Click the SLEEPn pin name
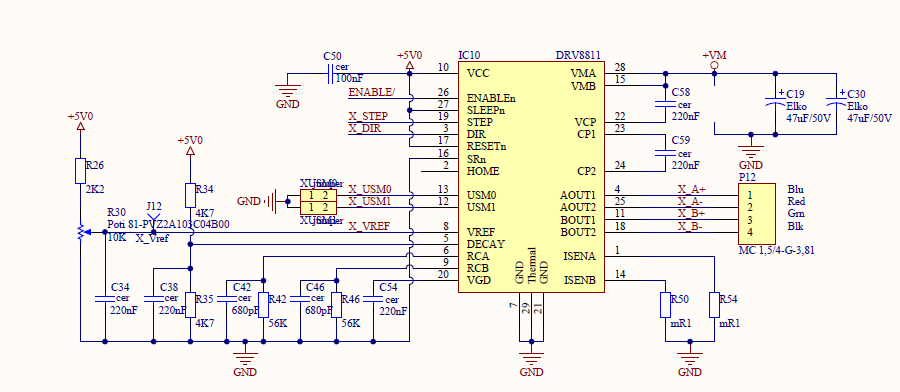Screen dimensions: 900x392 [x=487, y=110]
